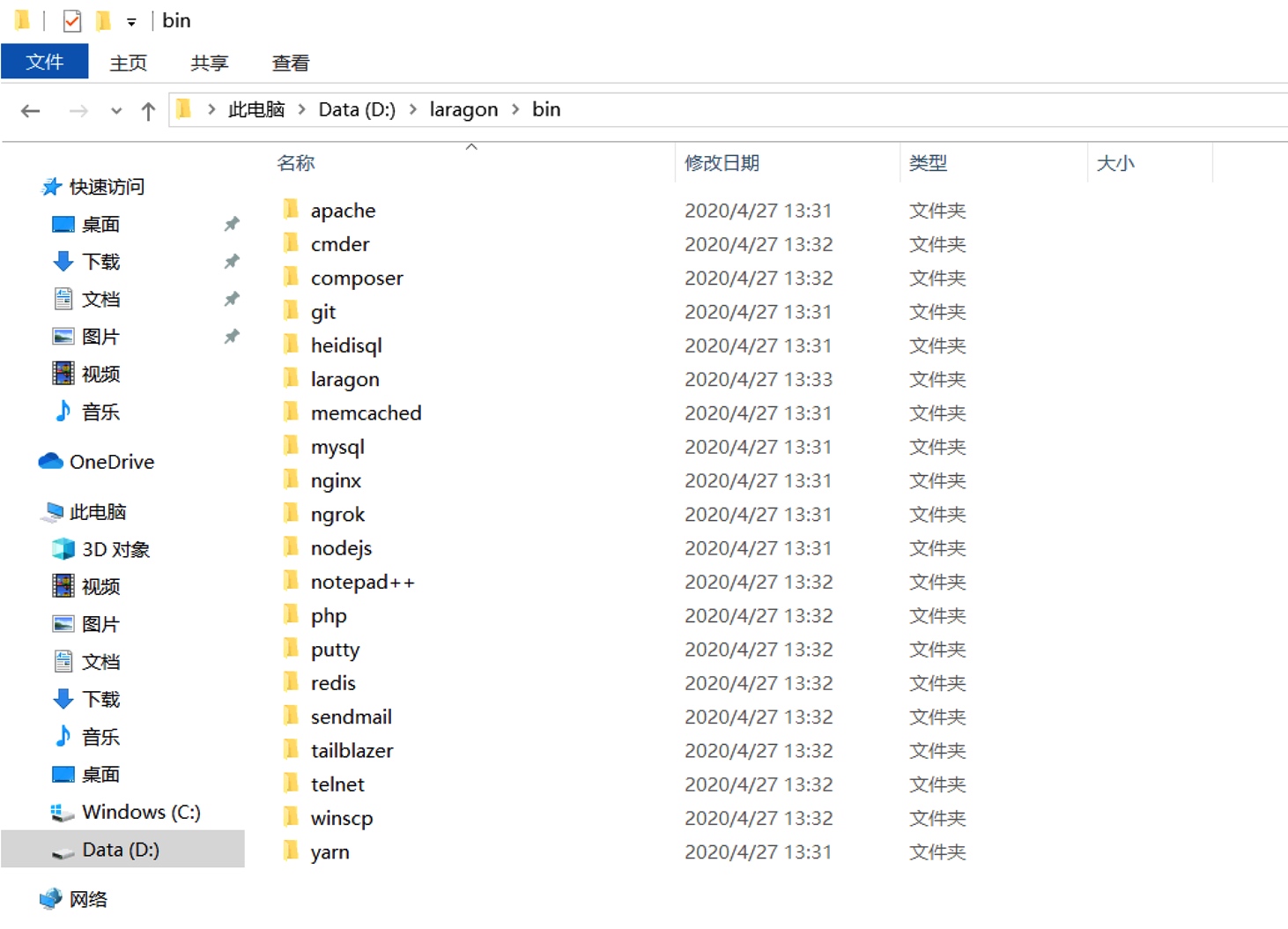
Task: Select the redis folder name
Action: tap(333, 683)
